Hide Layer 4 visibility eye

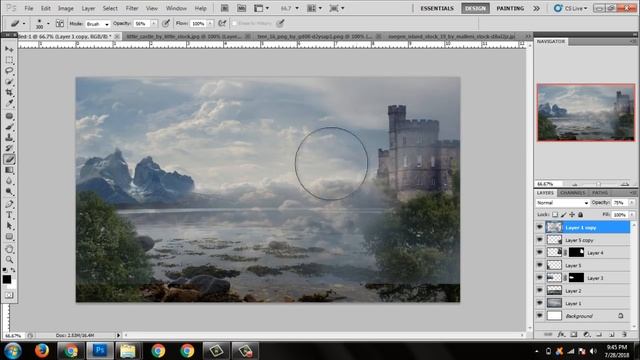[x=540, y=253]
